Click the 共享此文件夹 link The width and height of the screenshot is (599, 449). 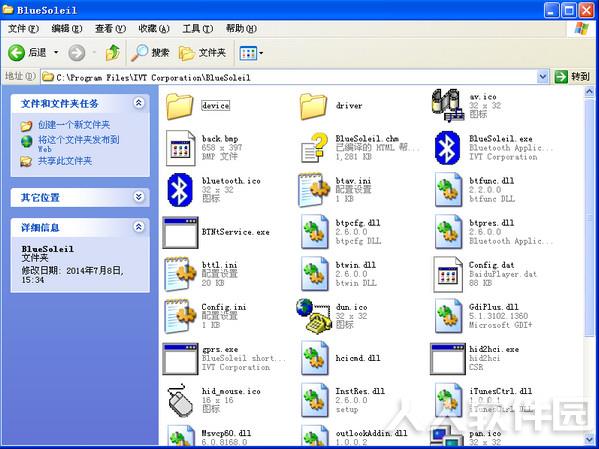coord(65,161)
